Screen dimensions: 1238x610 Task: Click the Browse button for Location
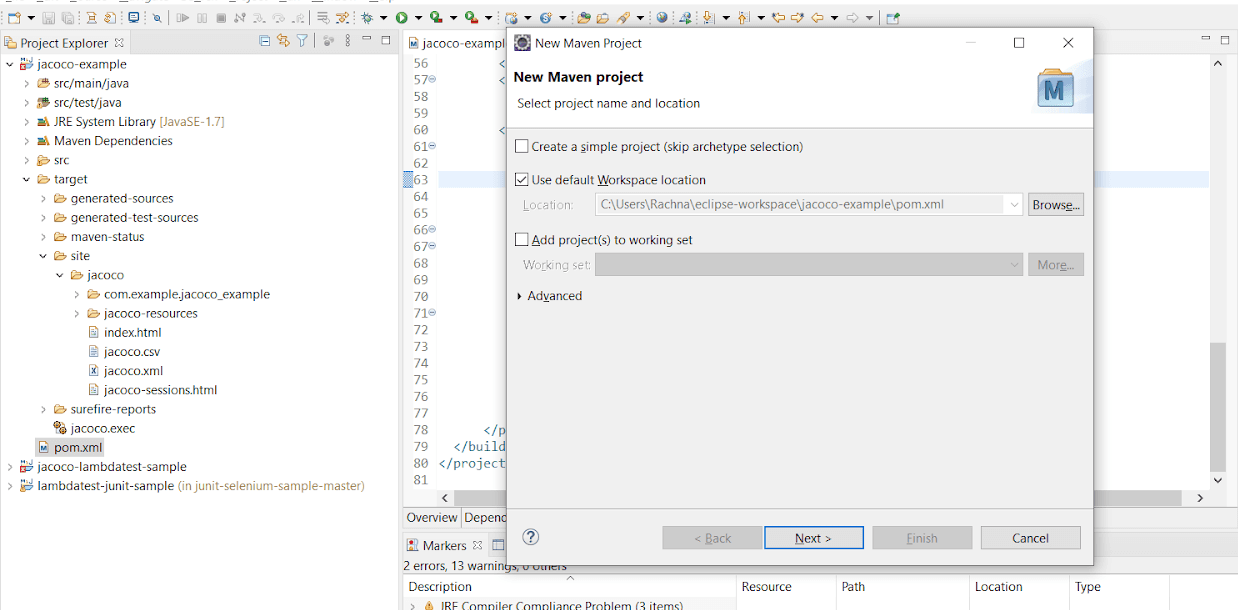[1055, 204]
